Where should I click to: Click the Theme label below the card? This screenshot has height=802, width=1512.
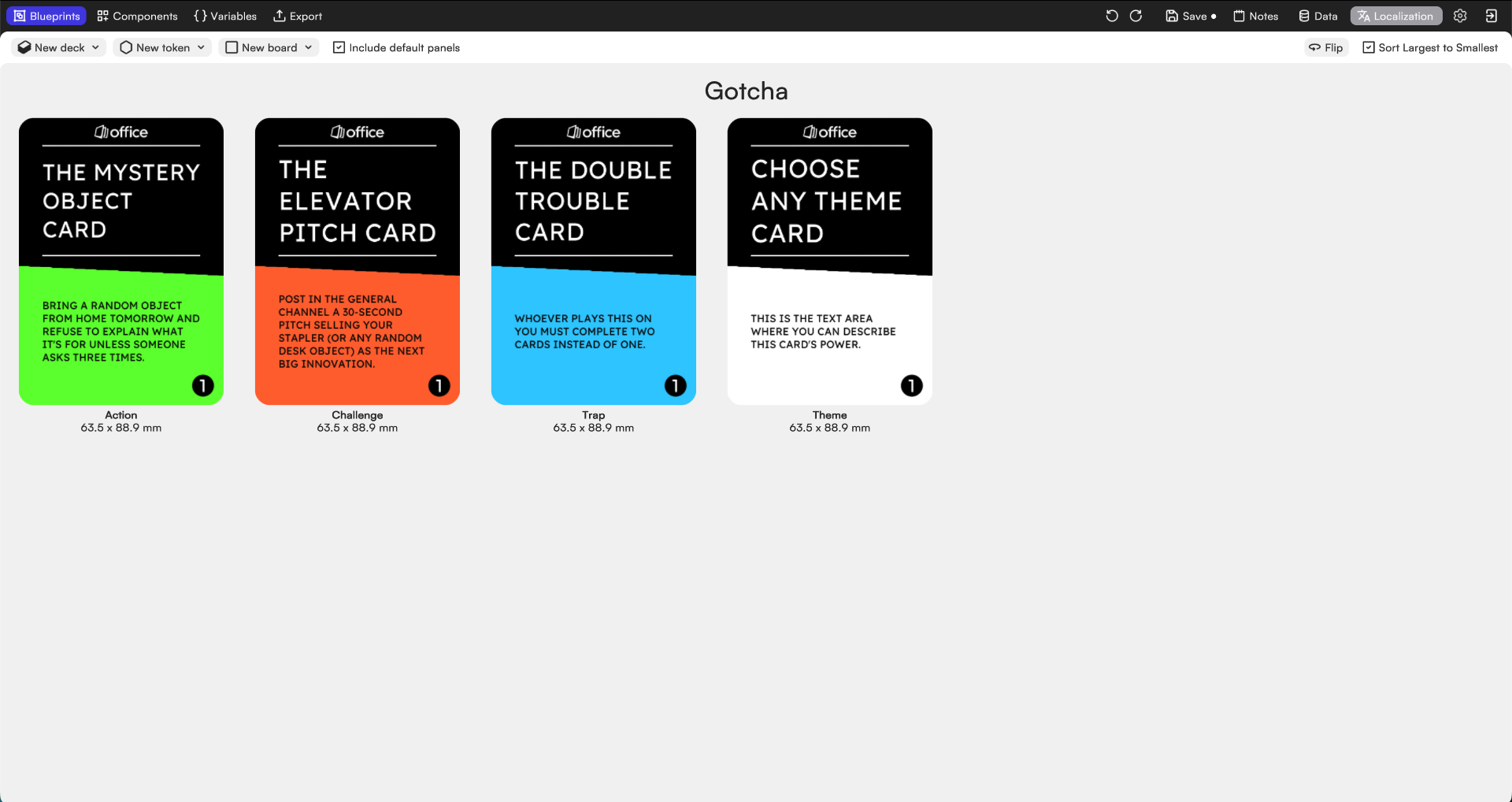click(830, 415)
